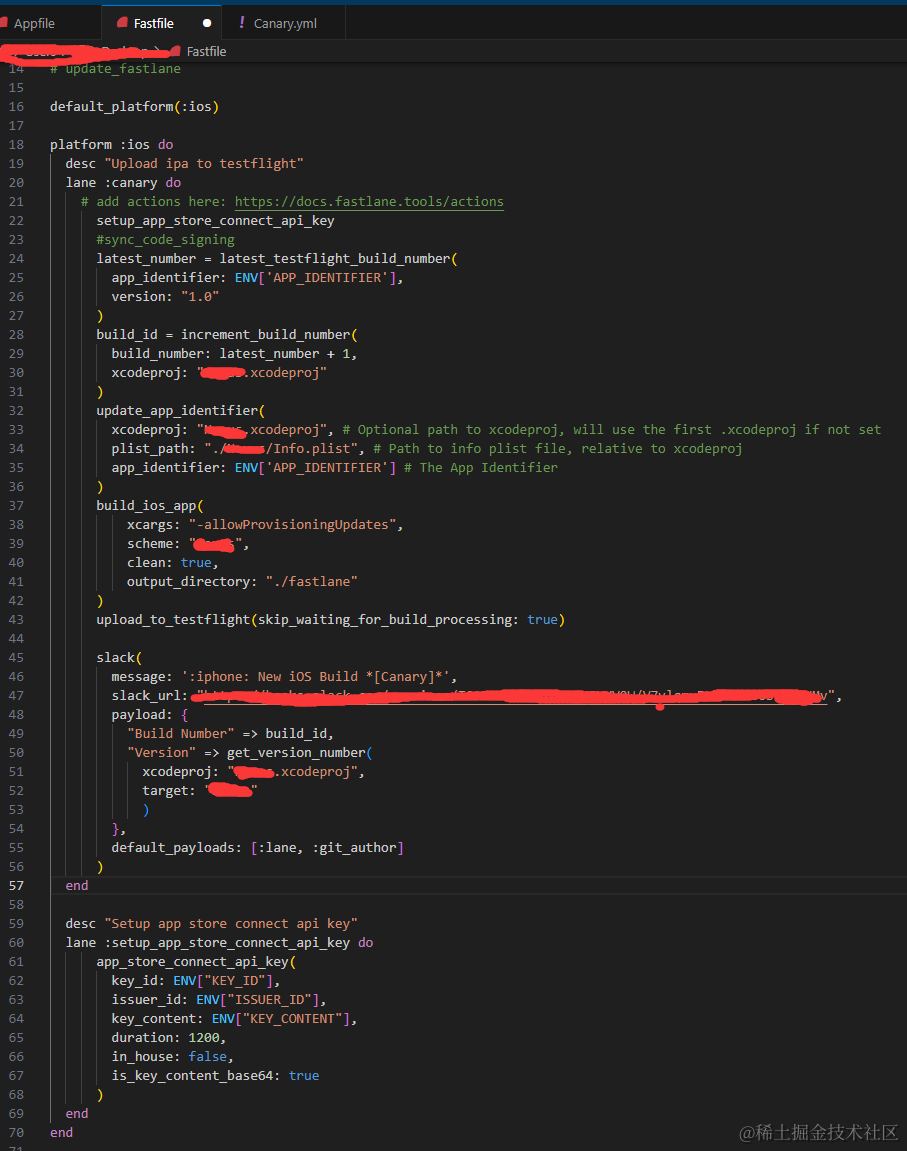Click the YAML exclamation icon on Canary.yml tab
This screenshot has height=1151, width=907.
241,23
